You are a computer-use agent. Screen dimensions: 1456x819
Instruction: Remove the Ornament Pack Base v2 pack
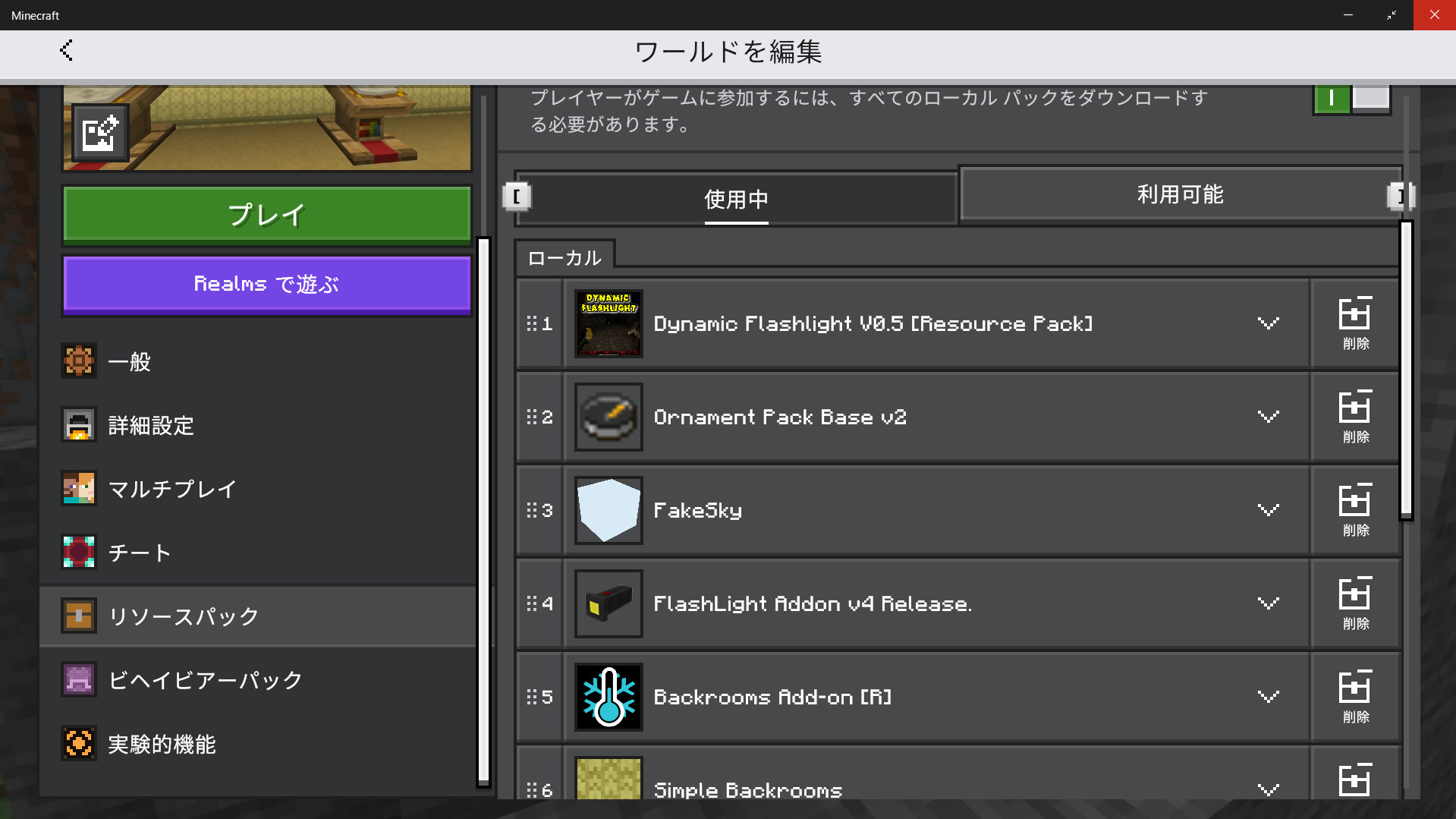[x=1355, y=417]
